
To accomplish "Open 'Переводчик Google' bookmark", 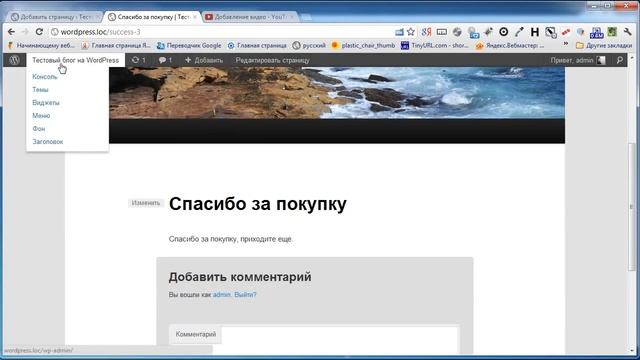I will click(189, 45).
